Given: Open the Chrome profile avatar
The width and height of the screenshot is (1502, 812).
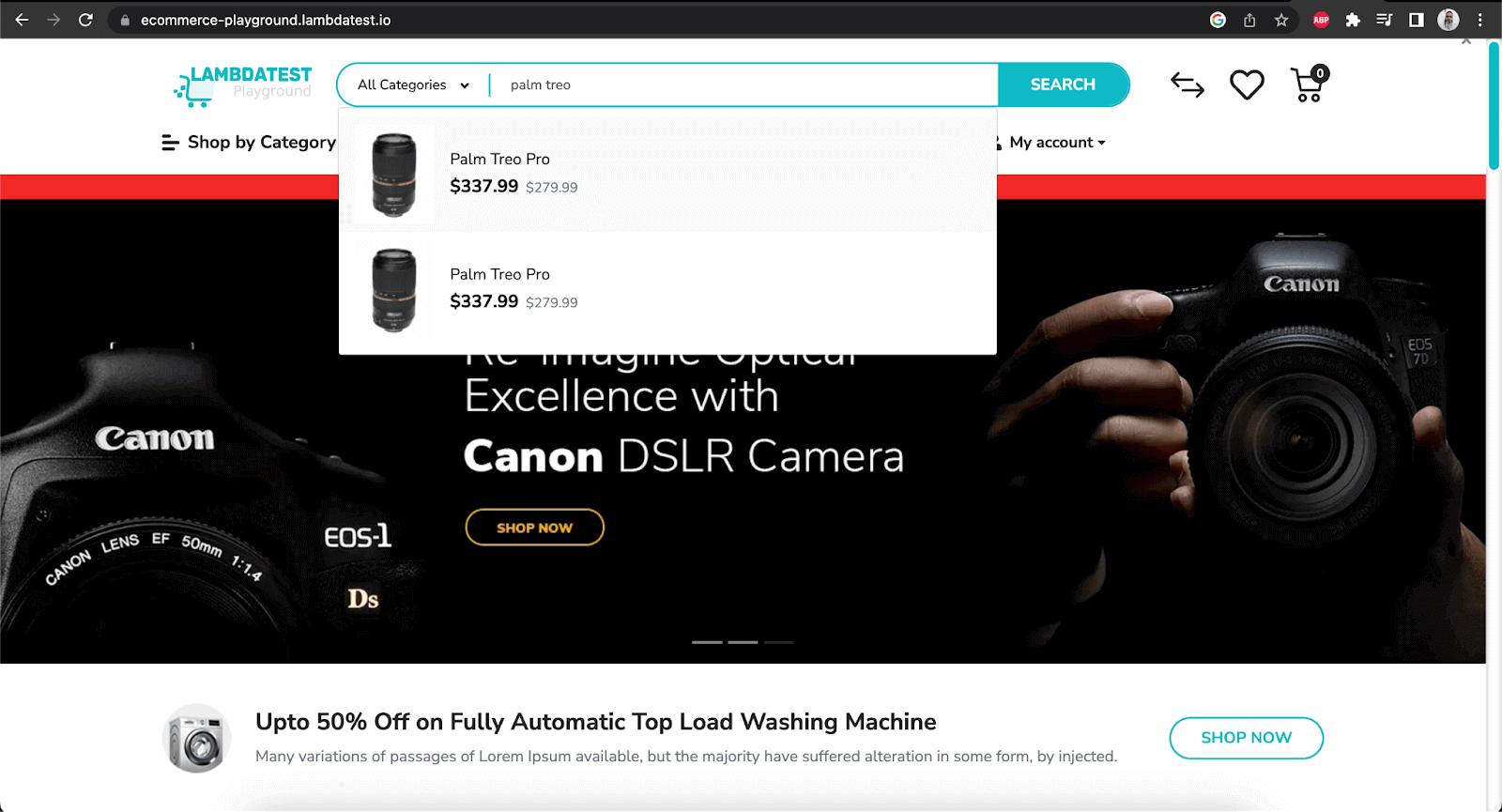Looking at the screenshot, I should (1448, 20).
